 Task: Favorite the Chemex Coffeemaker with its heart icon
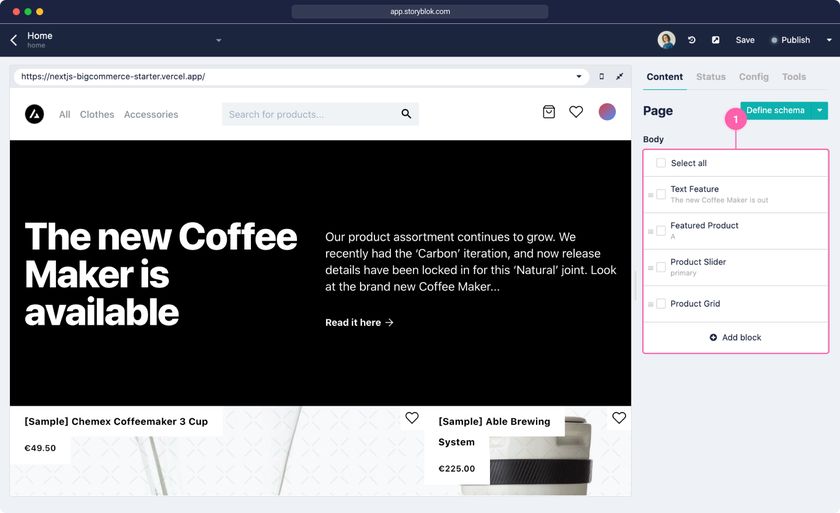point(411,418)
